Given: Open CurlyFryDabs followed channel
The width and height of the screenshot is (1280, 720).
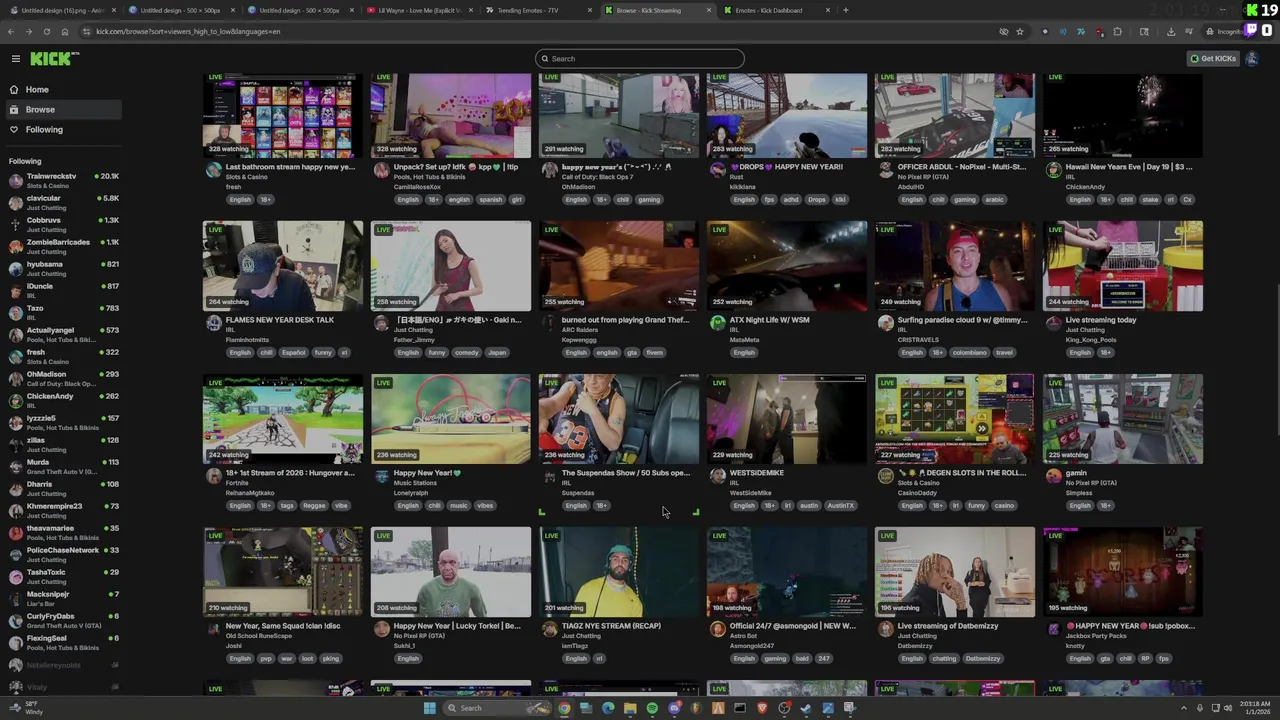Looking at the screenshot, I should tap(62, 620).
